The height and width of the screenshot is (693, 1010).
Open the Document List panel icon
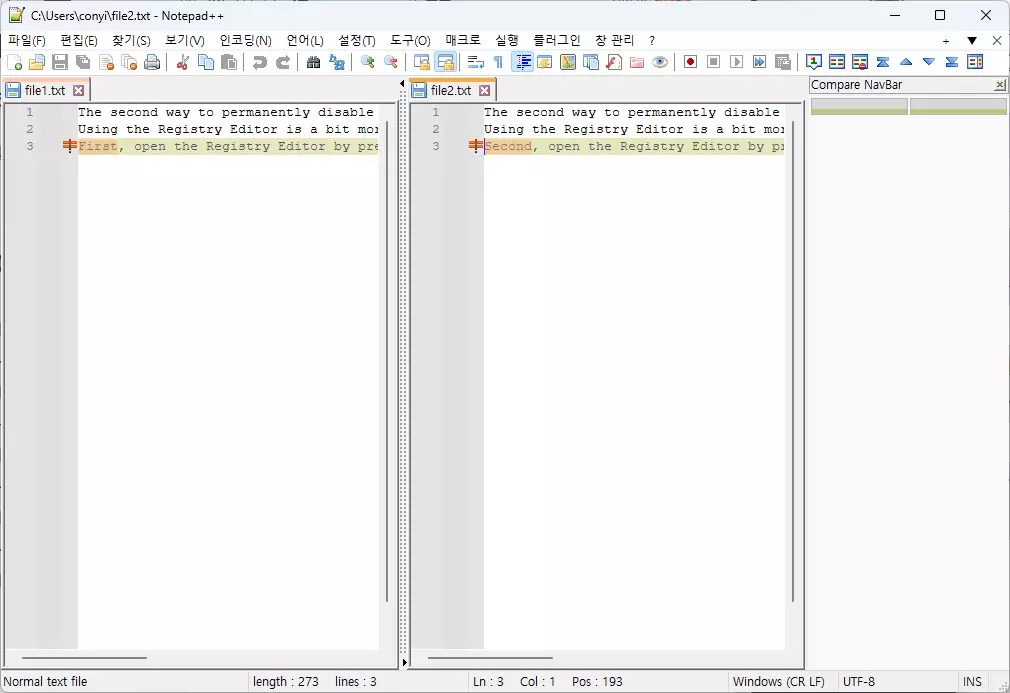pyautogui.click(x=591, y=62)
